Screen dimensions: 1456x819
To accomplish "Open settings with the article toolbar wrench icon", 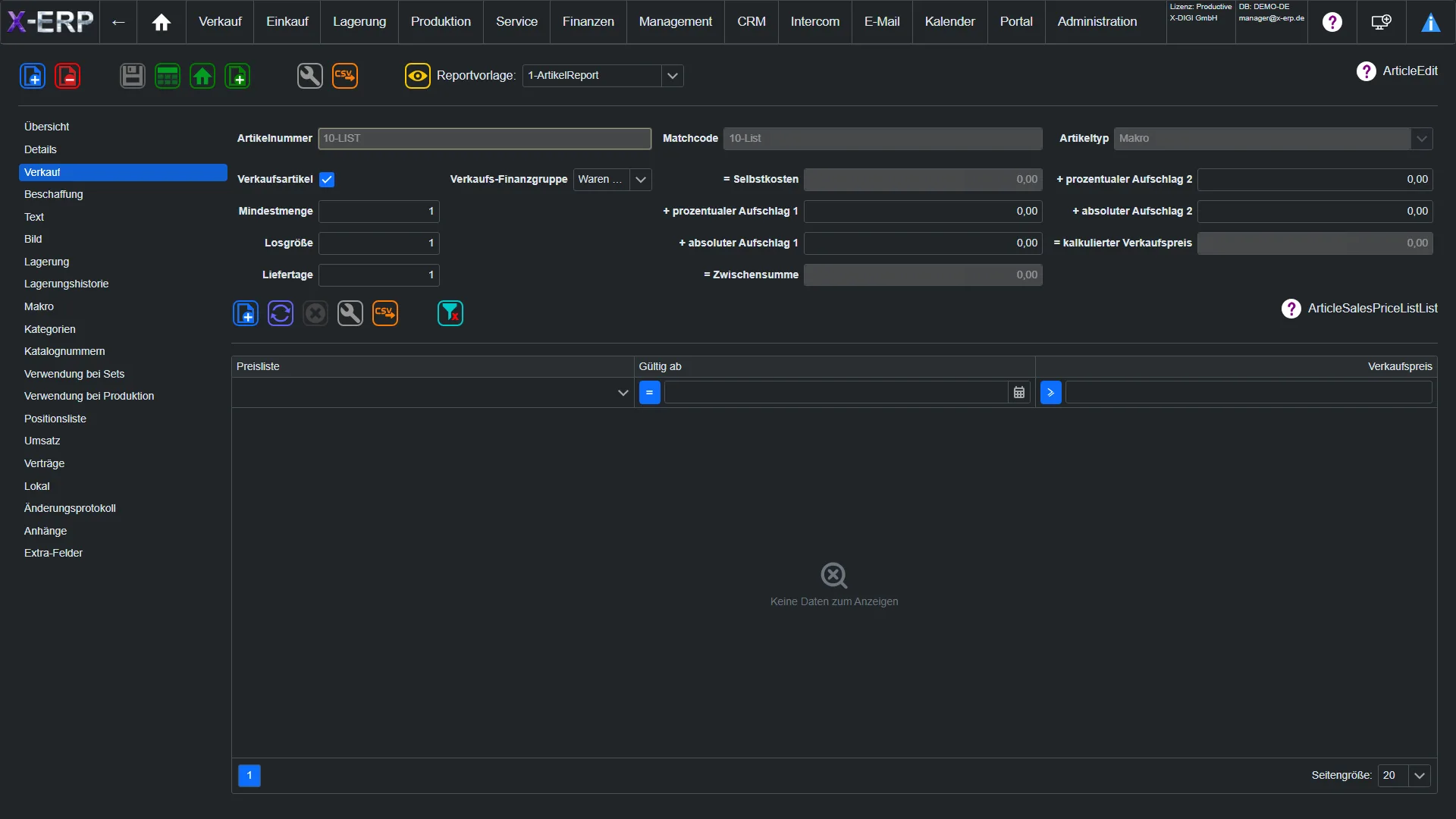I will pyautogui.click(x=310, y=76).
